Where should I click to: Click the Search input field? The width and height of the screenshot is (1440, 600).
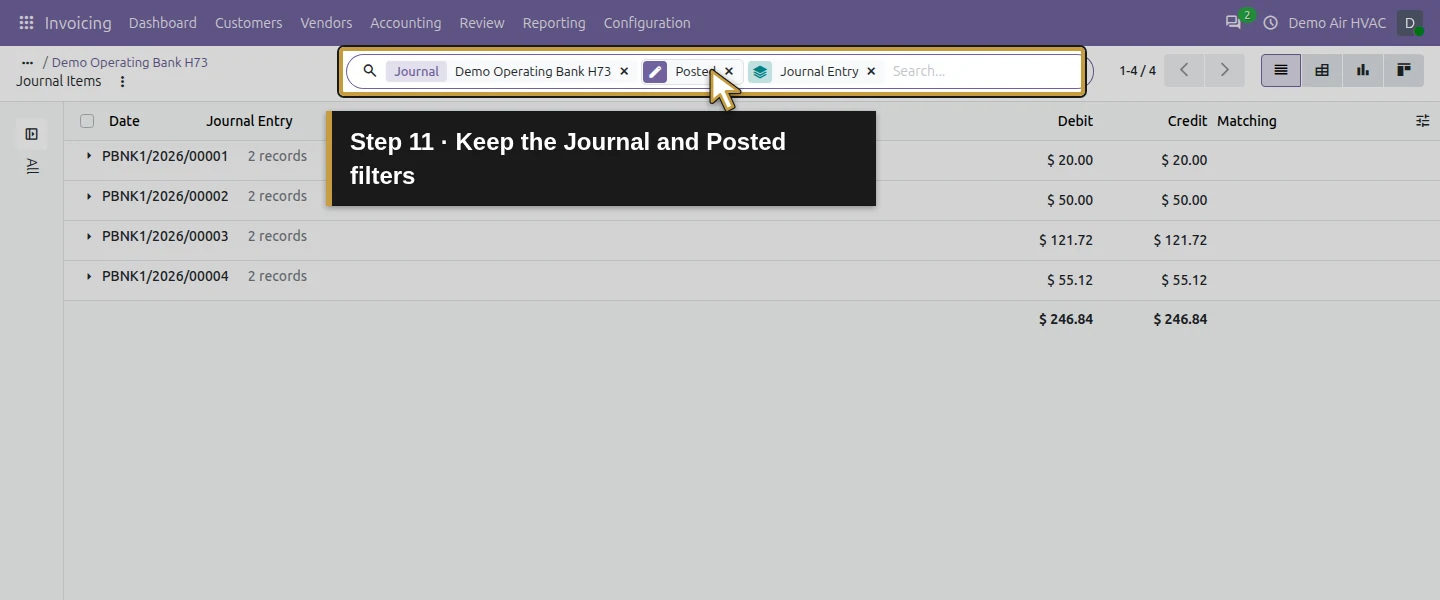coord(985,71)
